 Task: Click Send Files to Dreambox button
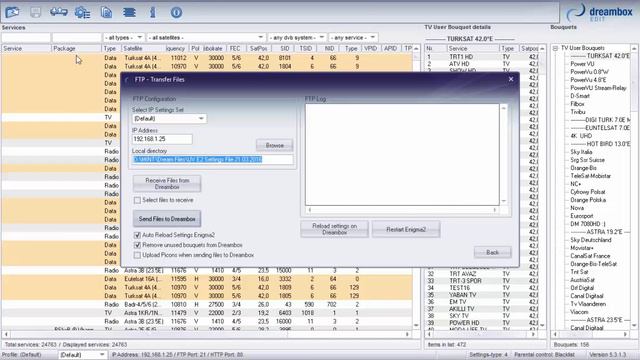(167, 219)
